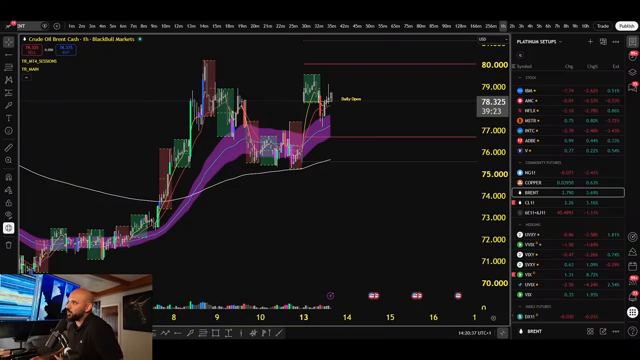The height and width of the screenshot is (360, 640).
Task: Select the ruler measure tool
Action: coord(9,148)
